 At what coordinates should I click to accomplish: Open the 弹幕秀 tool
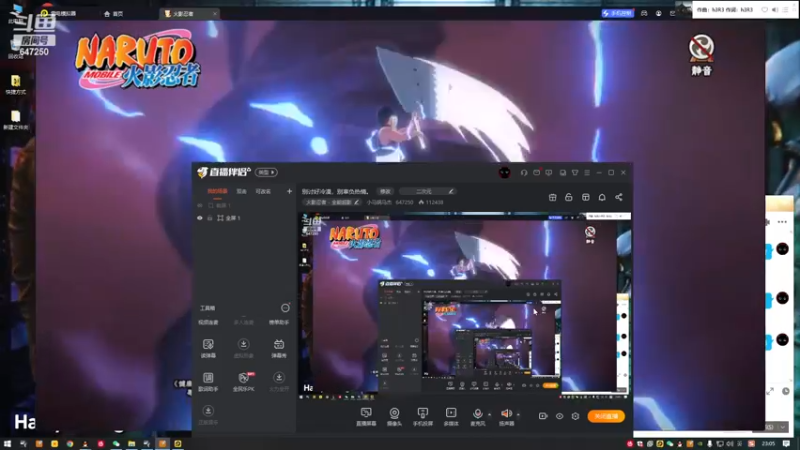click(279, 347)
